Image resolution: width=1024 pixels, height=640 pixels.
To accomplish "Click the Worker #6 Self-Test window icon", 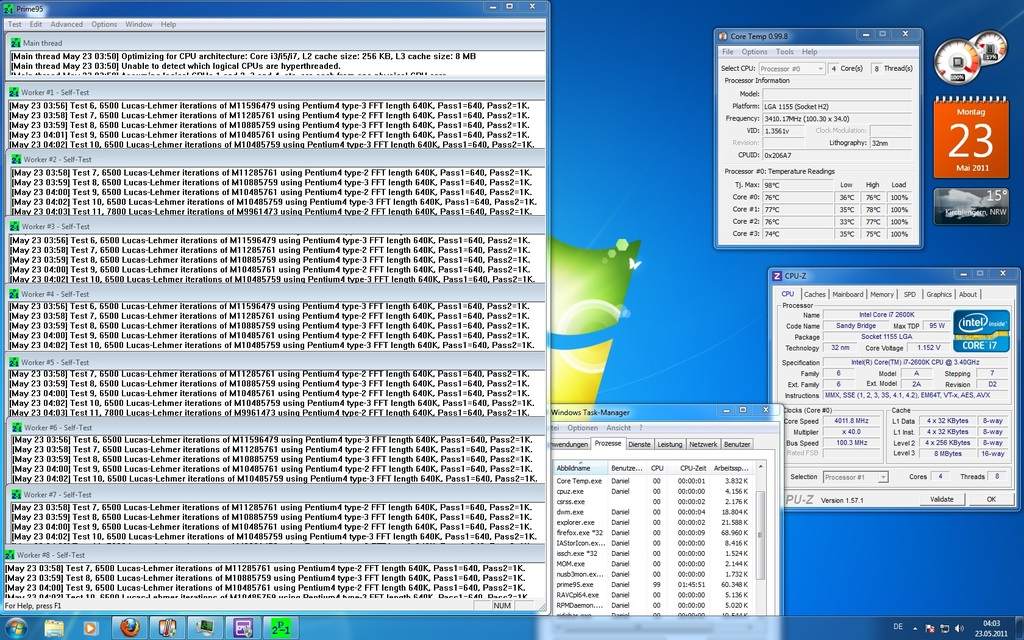I will (16, 428).
